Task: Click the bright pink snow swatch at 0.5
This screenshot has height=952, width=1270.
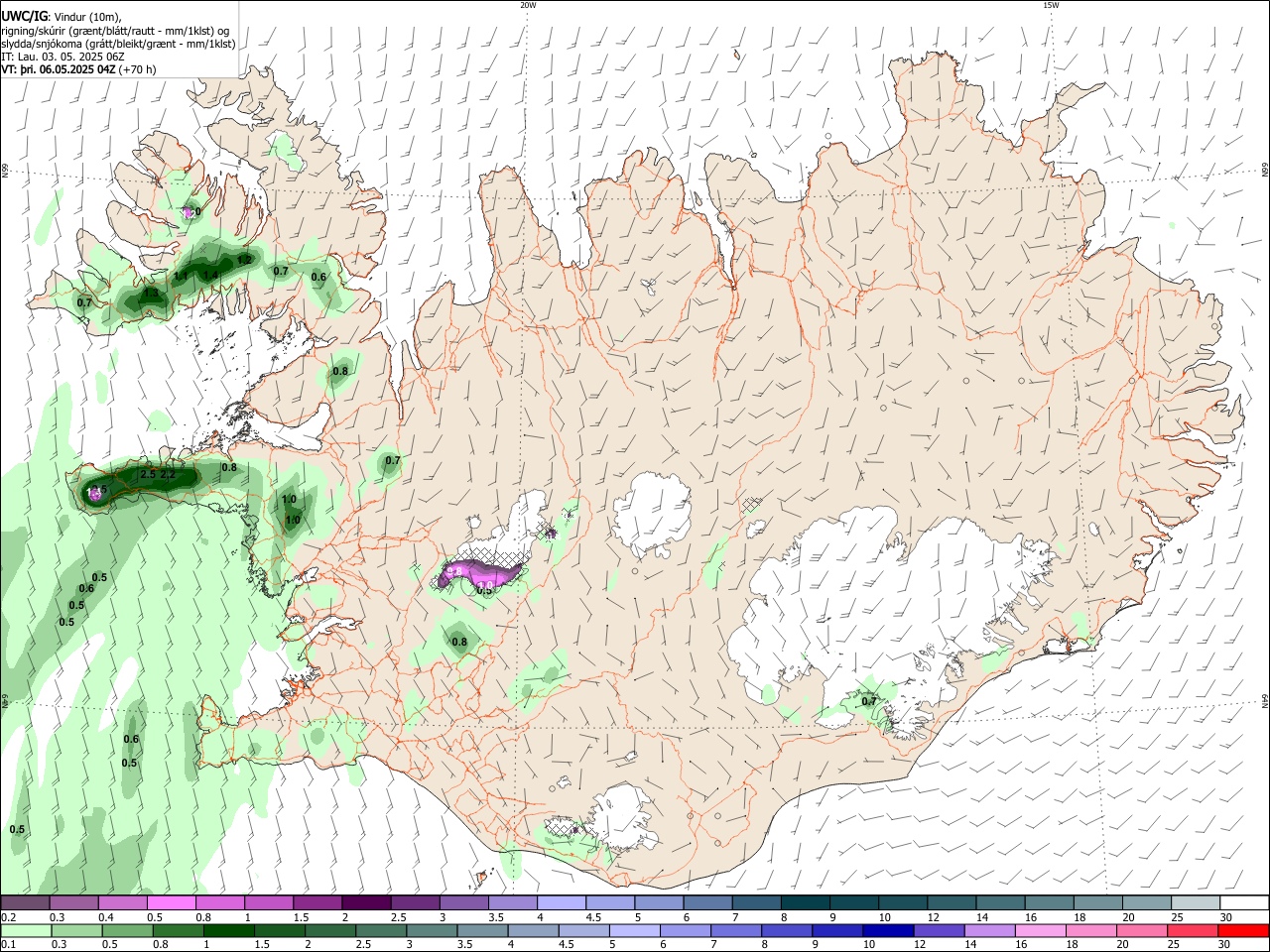Action: 172,902
